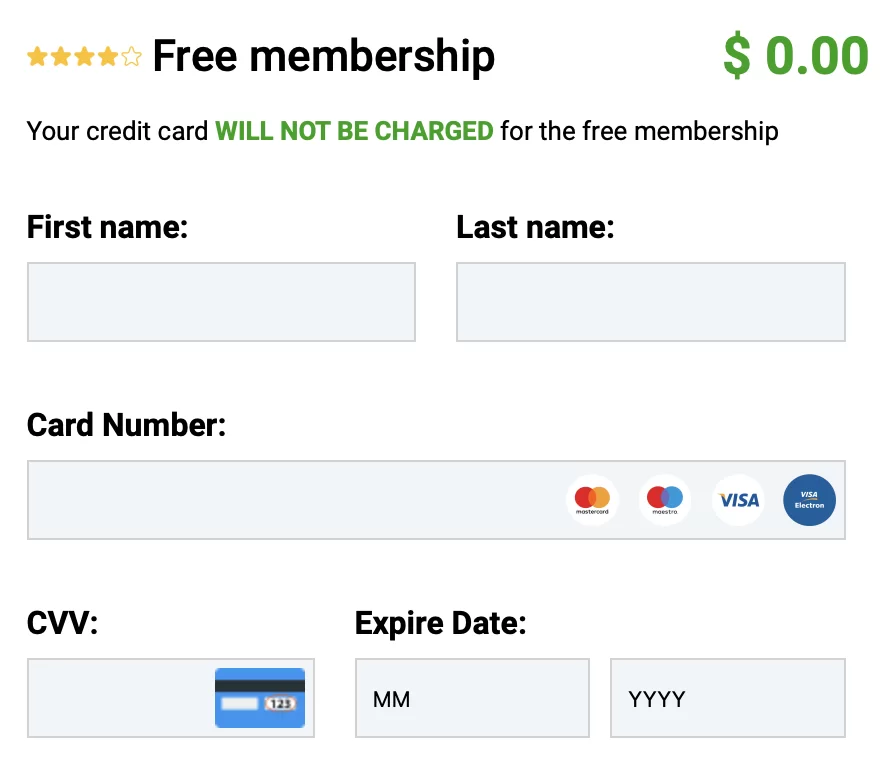The image size is (886, 760).
Task: Select the Card Number input field
Action: coord(436,500)
